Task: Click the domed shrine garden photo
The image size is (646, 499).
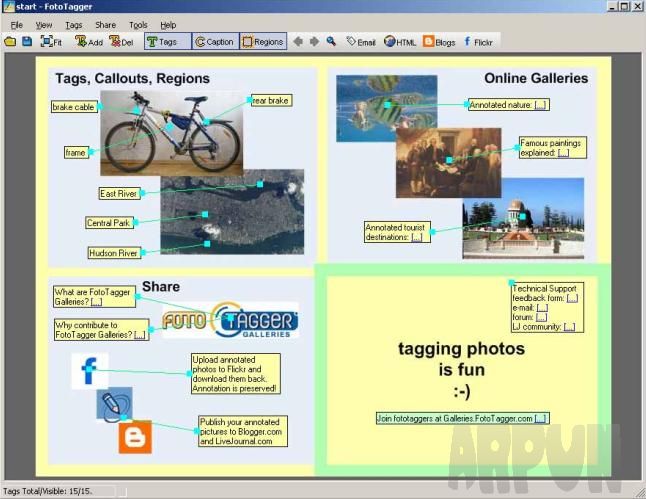Action: pos(523,218)
